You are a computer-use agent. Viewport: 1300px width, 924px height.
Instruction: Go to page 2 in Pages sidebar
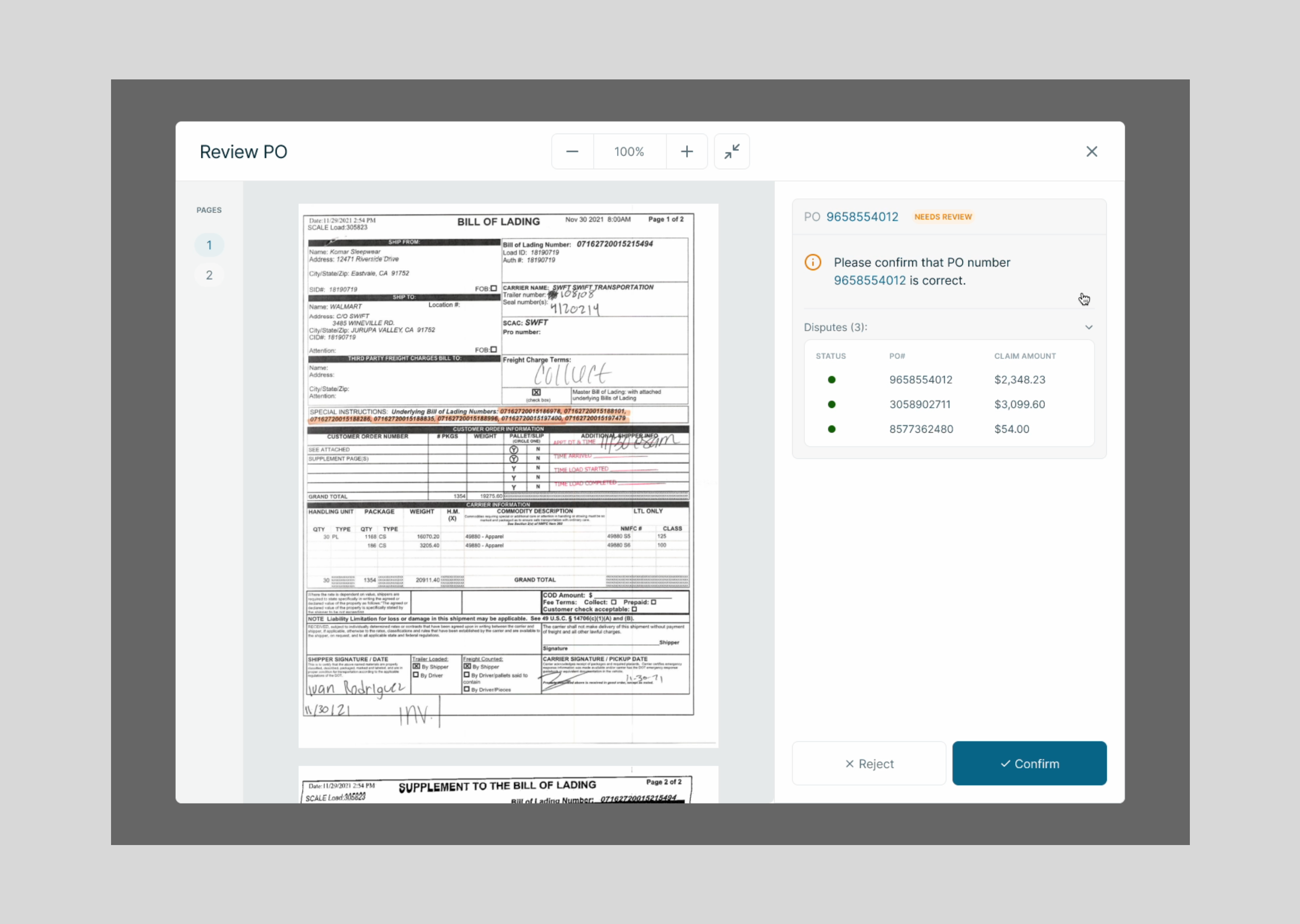coord(209,275)
